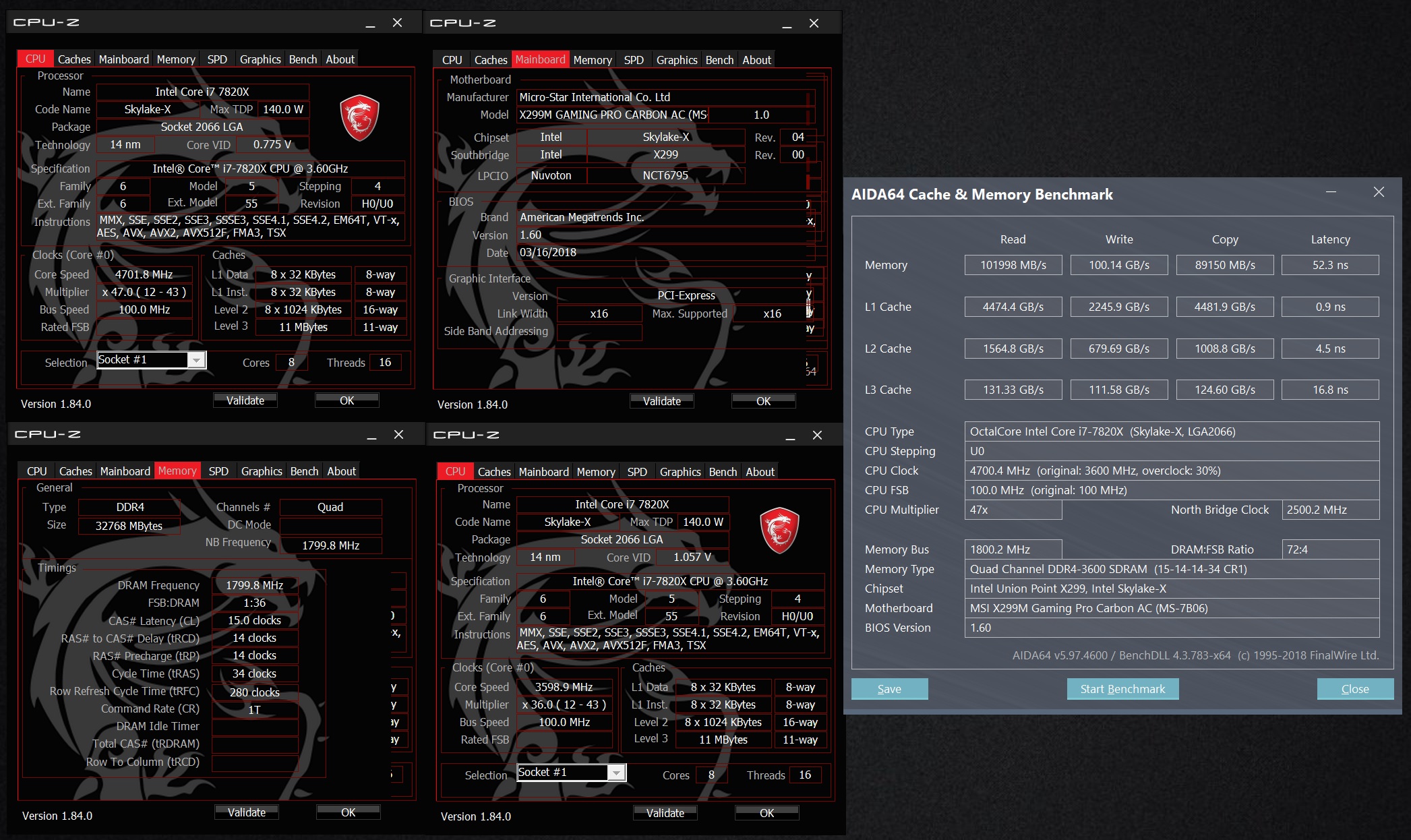The image size is (1411, 840).
Task: Click Validate in top-right Mainboard CPU-Z window
Action: coord(662,401)
